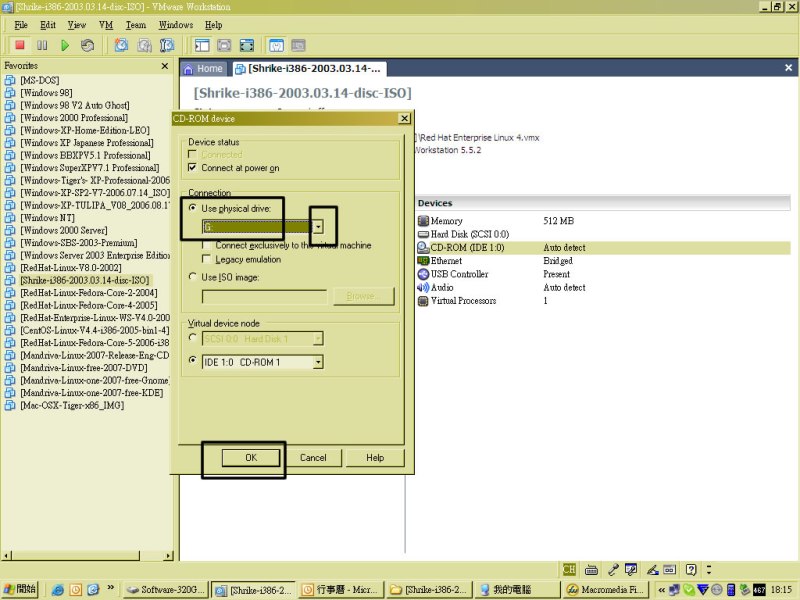Switch to the Home tab

[x=204, y=69]
